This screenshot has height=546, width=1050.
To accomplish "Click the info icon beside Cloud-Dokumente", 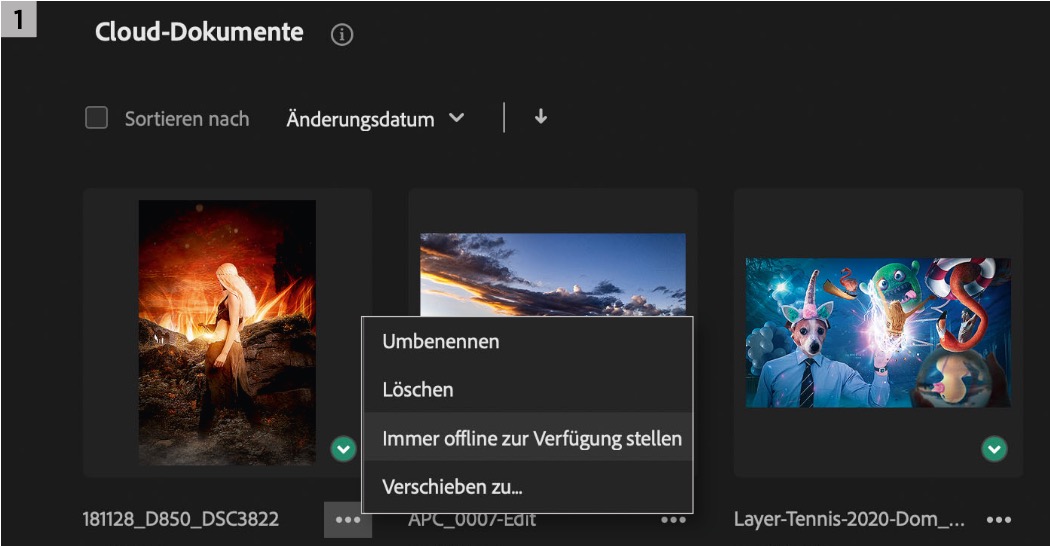I will pos(342,35).
